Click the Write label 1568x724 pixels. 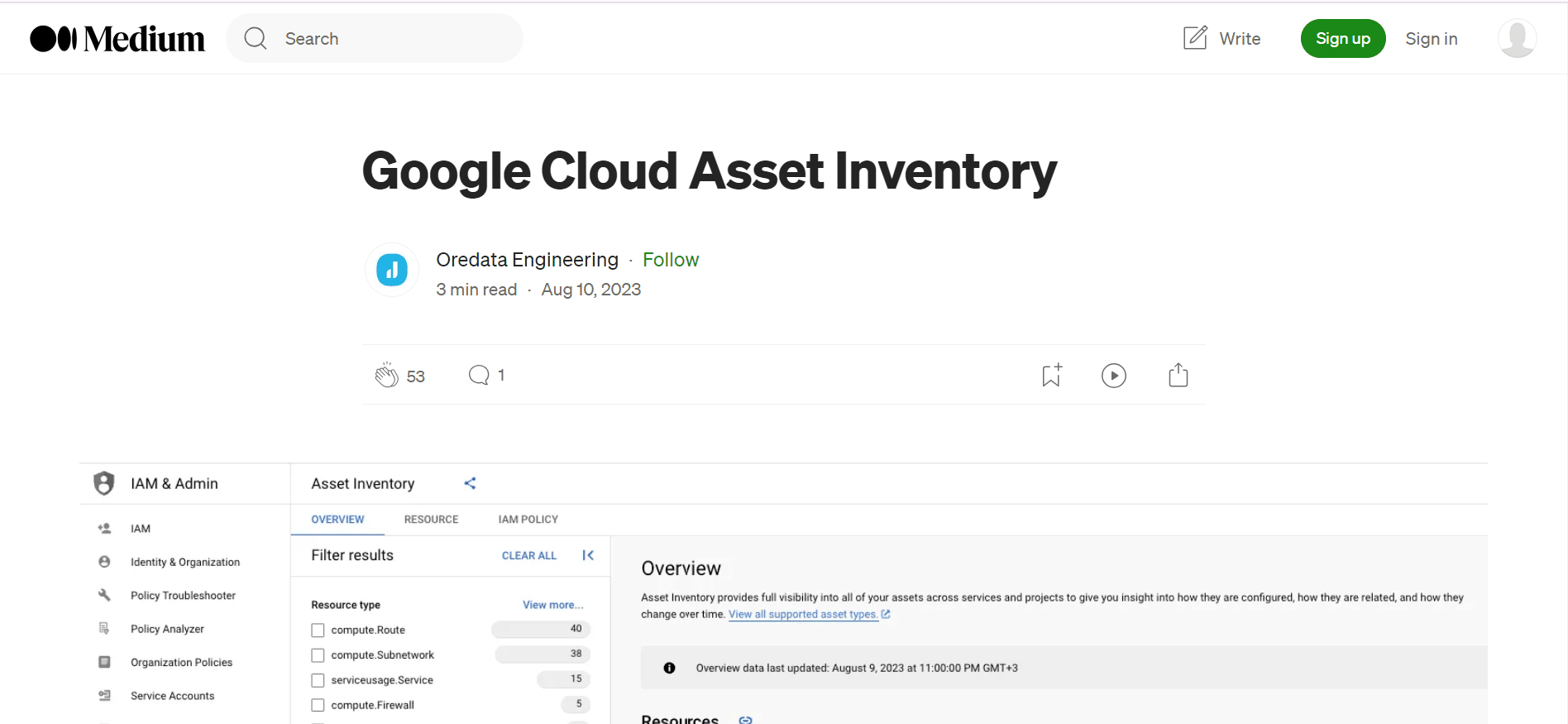(1240, 39)
